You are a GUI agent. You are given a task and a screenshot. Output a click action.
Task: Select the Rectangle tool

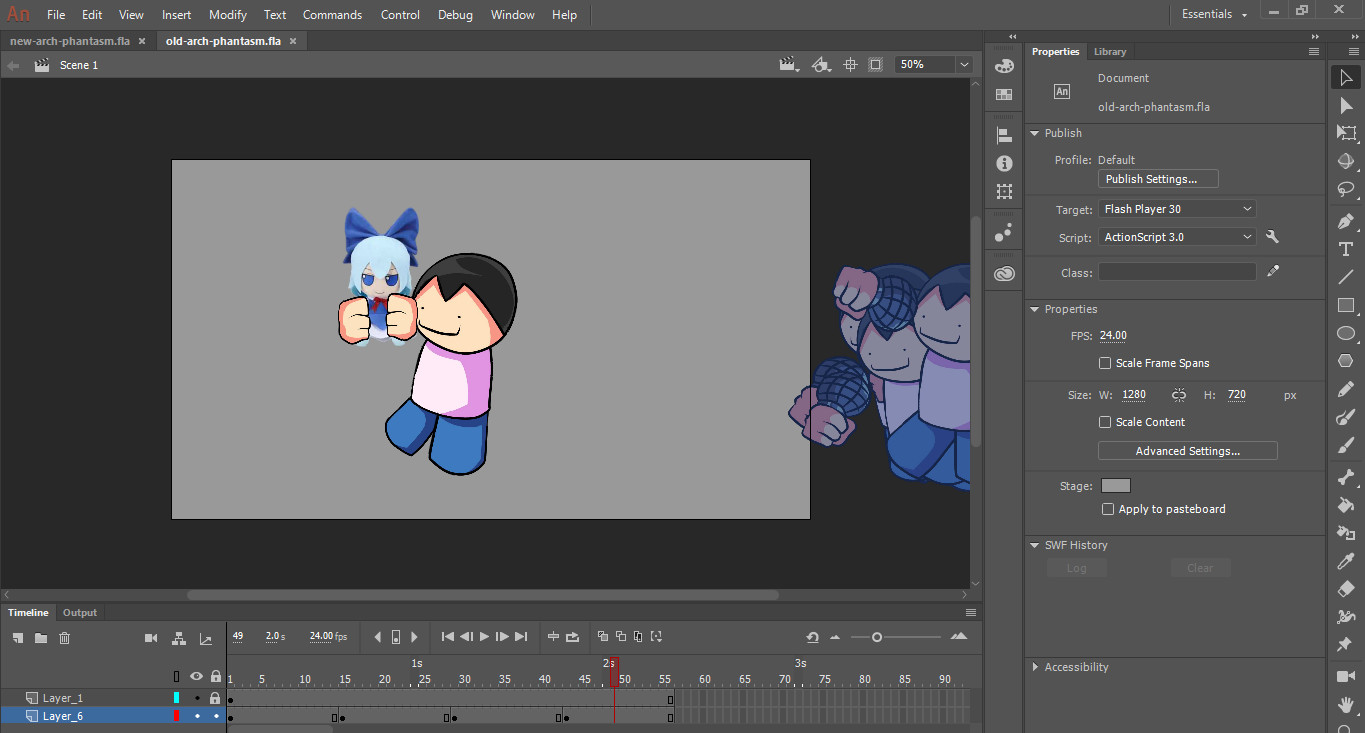click(x=1346, y=305)
